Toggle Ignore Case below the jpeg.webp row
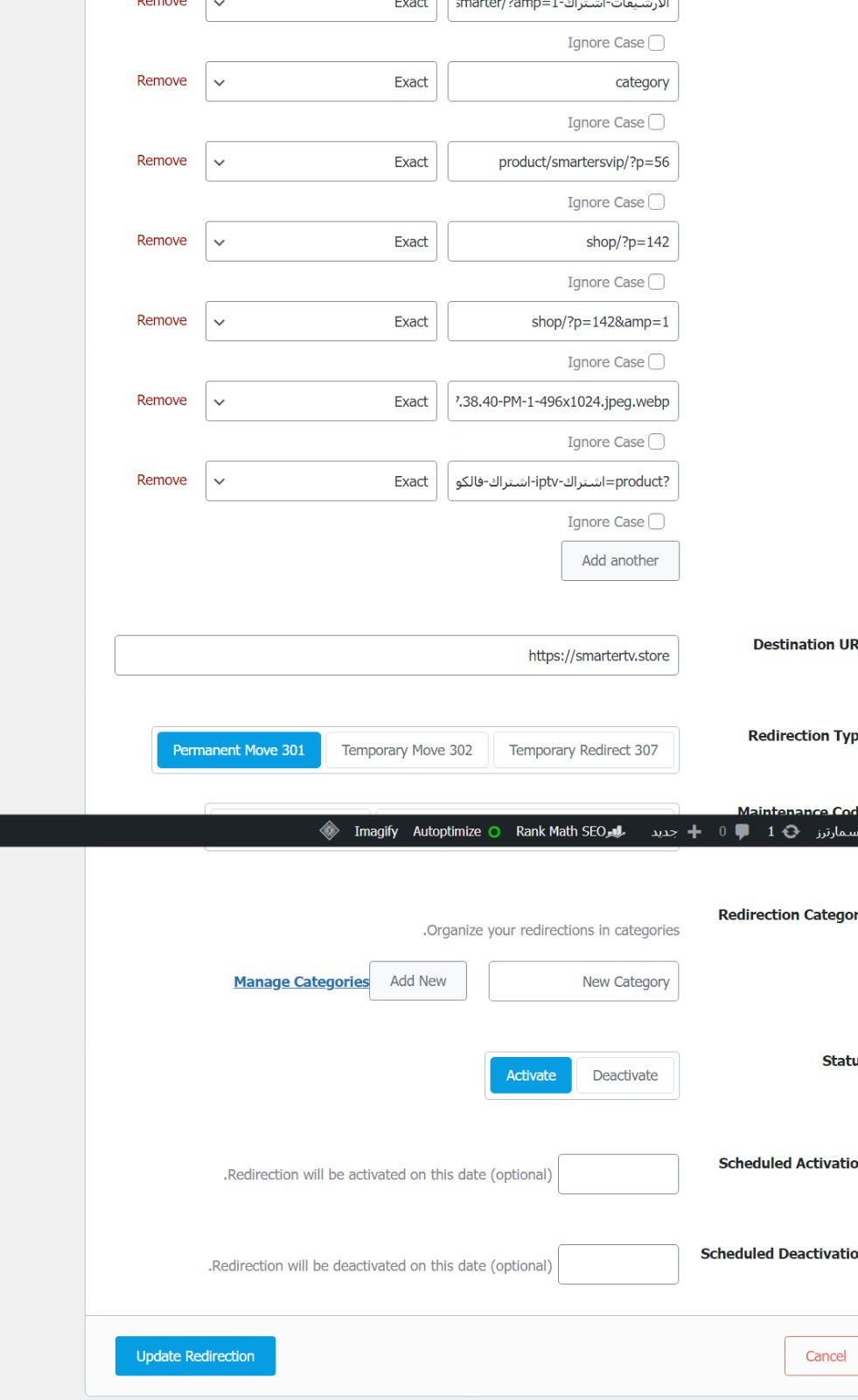 point(656,441)
